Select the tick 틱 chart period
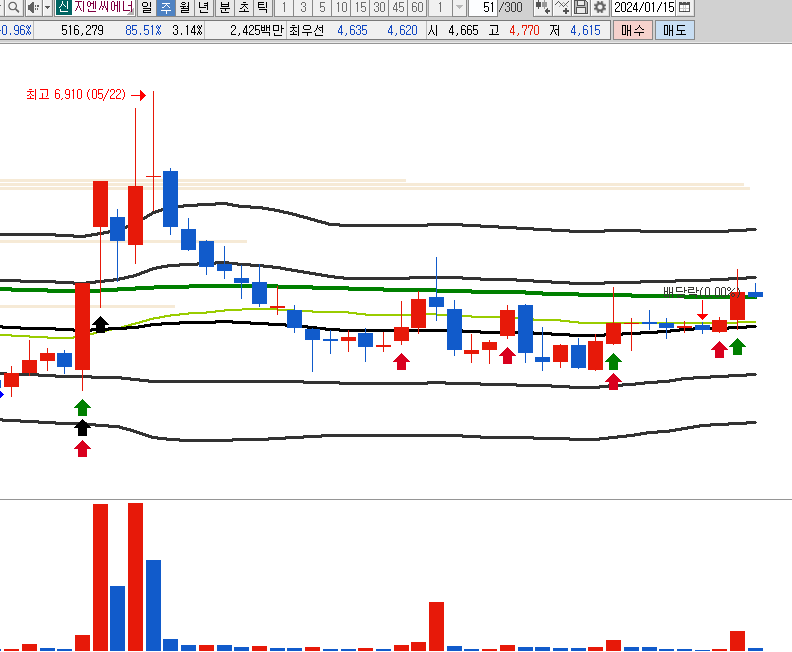Viewport: 792px width, 652px height. (263, 8)
